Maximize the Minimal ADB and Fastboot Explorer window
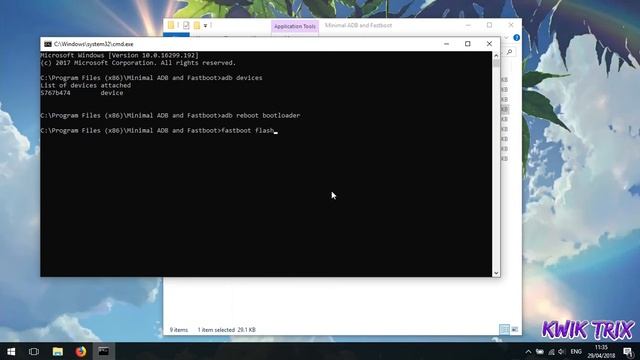 489,25
